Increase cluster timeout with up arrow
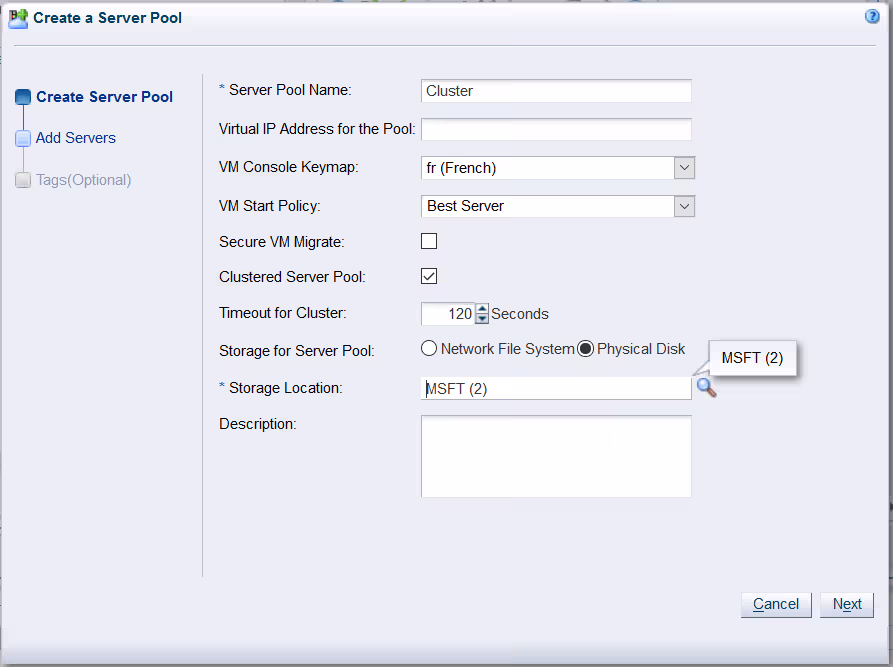 (482, 308)
